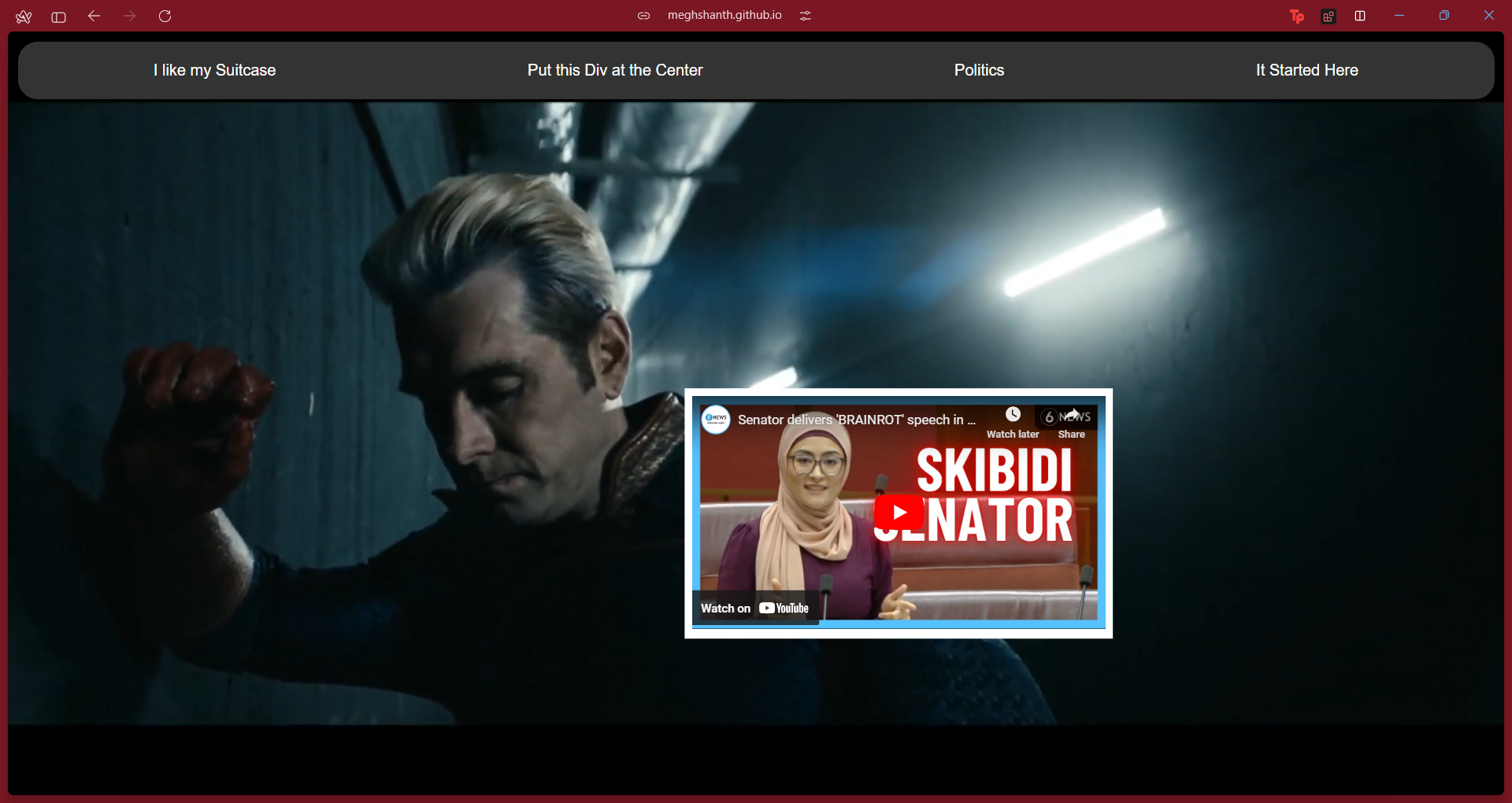Open the browser's main menu logo icon

24,17
